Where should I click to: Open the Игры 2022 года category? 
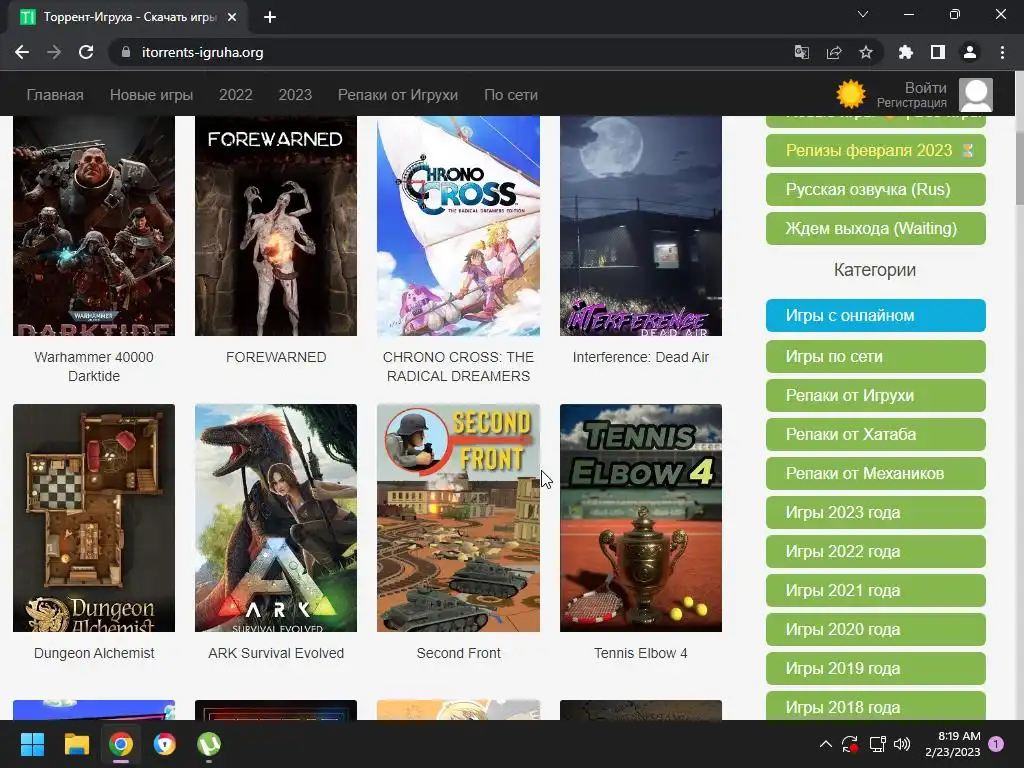pos(876,551)
